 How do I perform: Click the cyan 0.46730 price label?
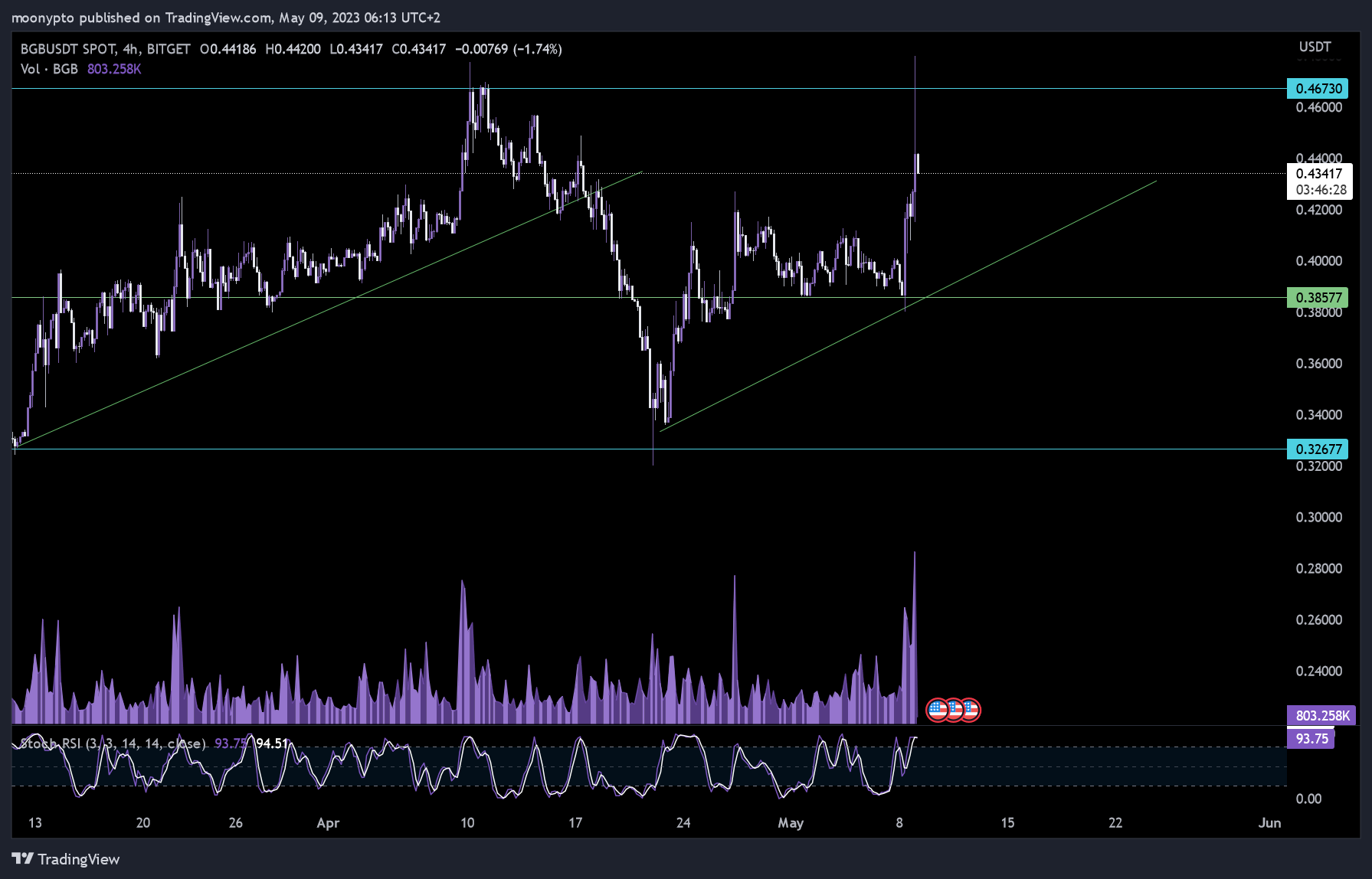[x=1318, y=89]
